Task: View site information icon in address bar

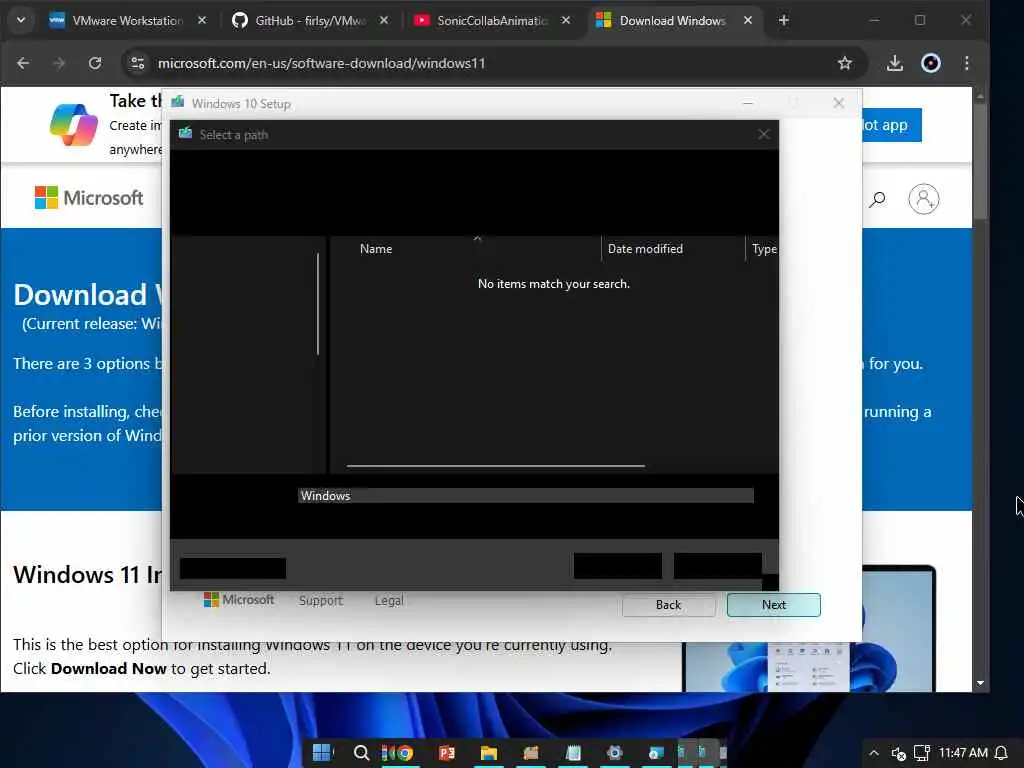Action: [138, 63]
